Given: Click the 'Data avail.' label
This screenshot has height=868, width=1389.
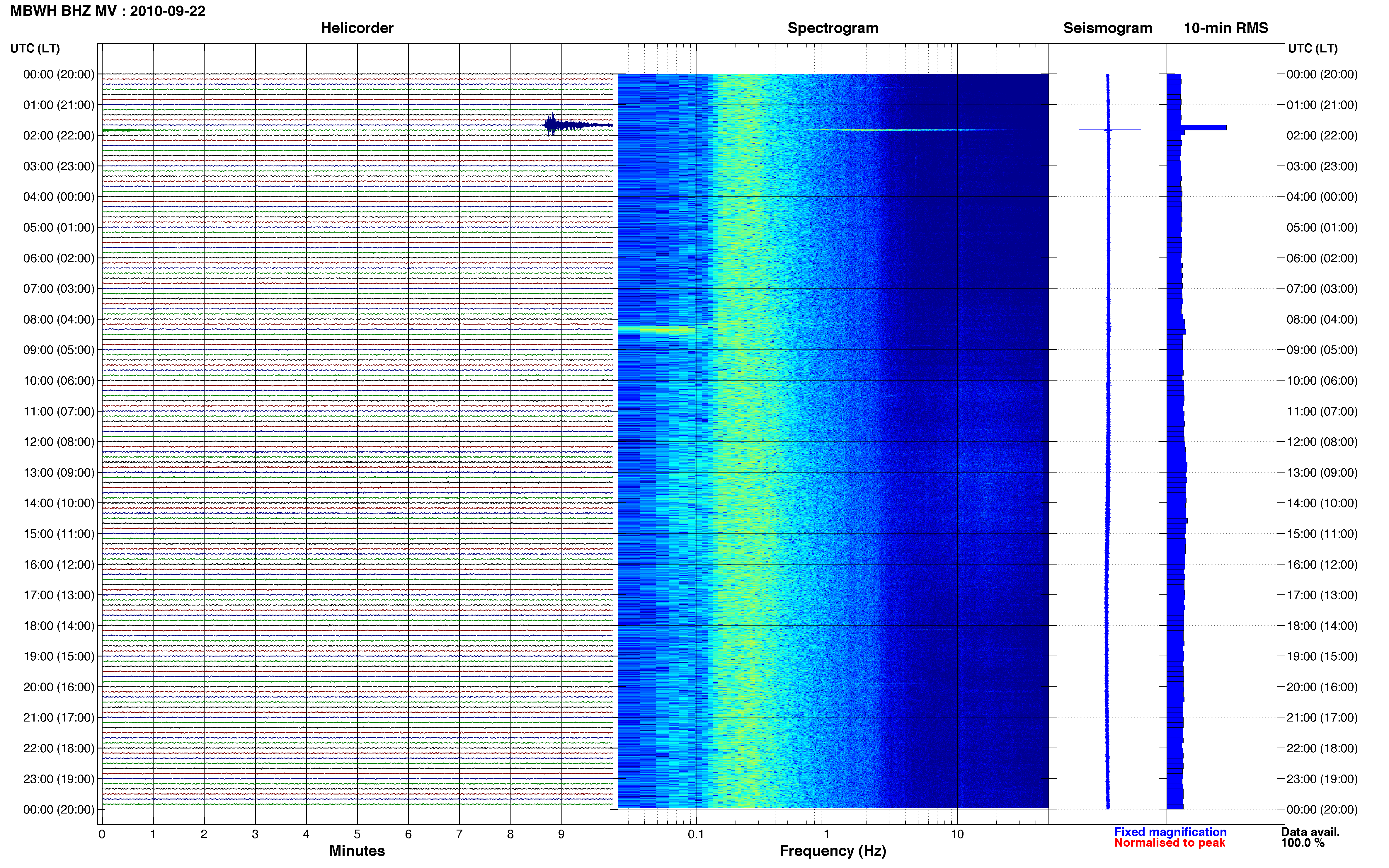Looking at the screenshot, I should pos(1310,832).
